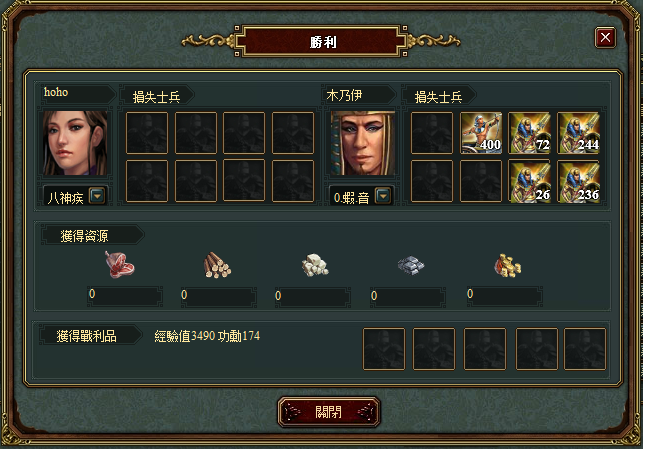
Task: Click the gold coins resource icon
Action: click(x=508, y=266)
